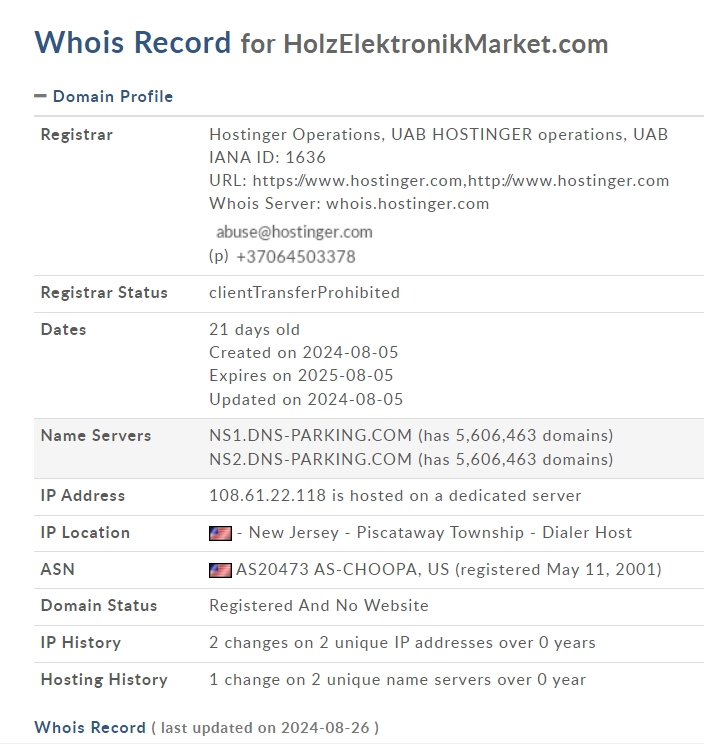Click the Registered And No Website value
The height and width of the screenshot is (744, 704).
(x=319, y=606)
